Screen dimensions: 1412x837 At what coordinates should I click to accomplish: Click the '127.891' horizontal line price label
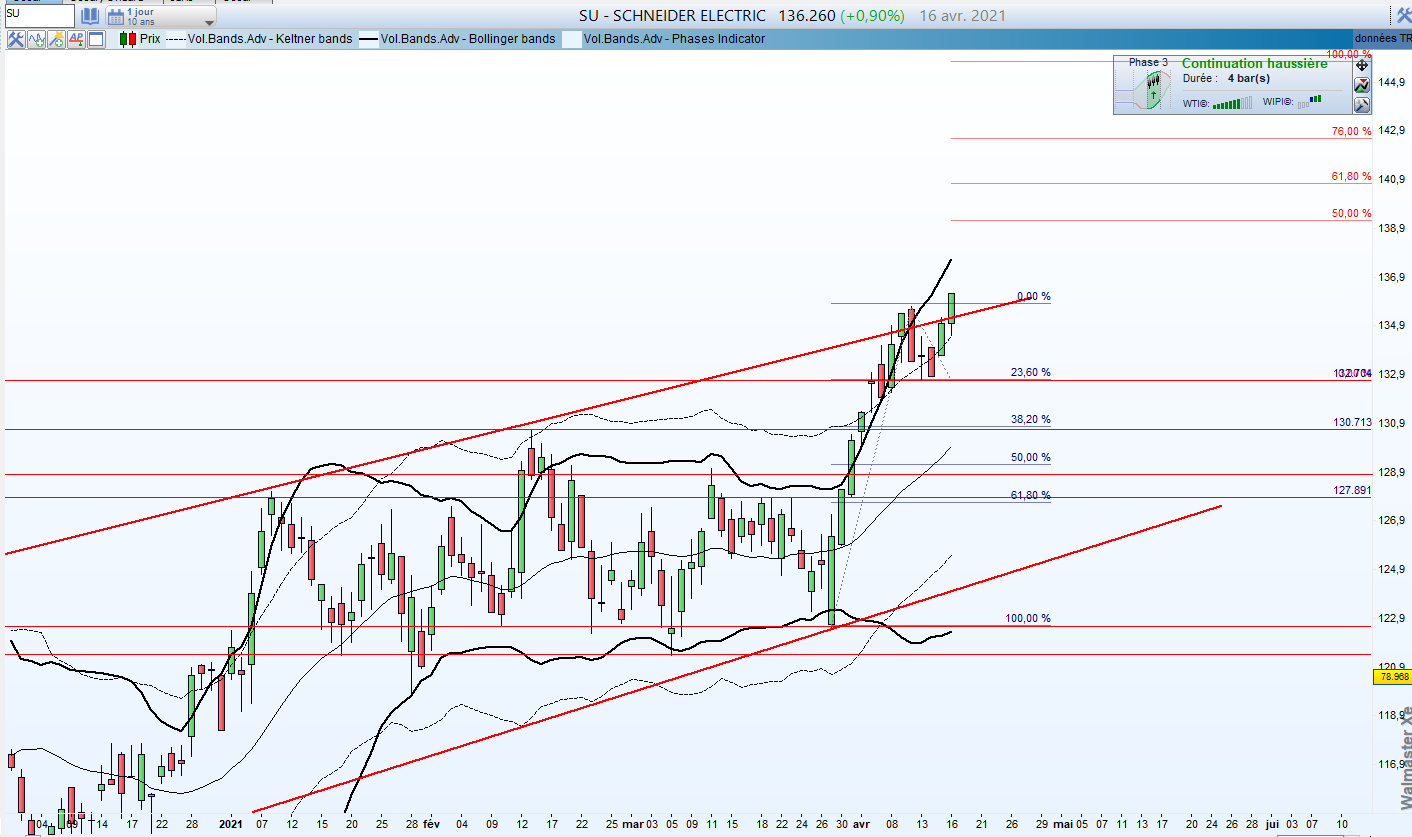(1352, 490)
